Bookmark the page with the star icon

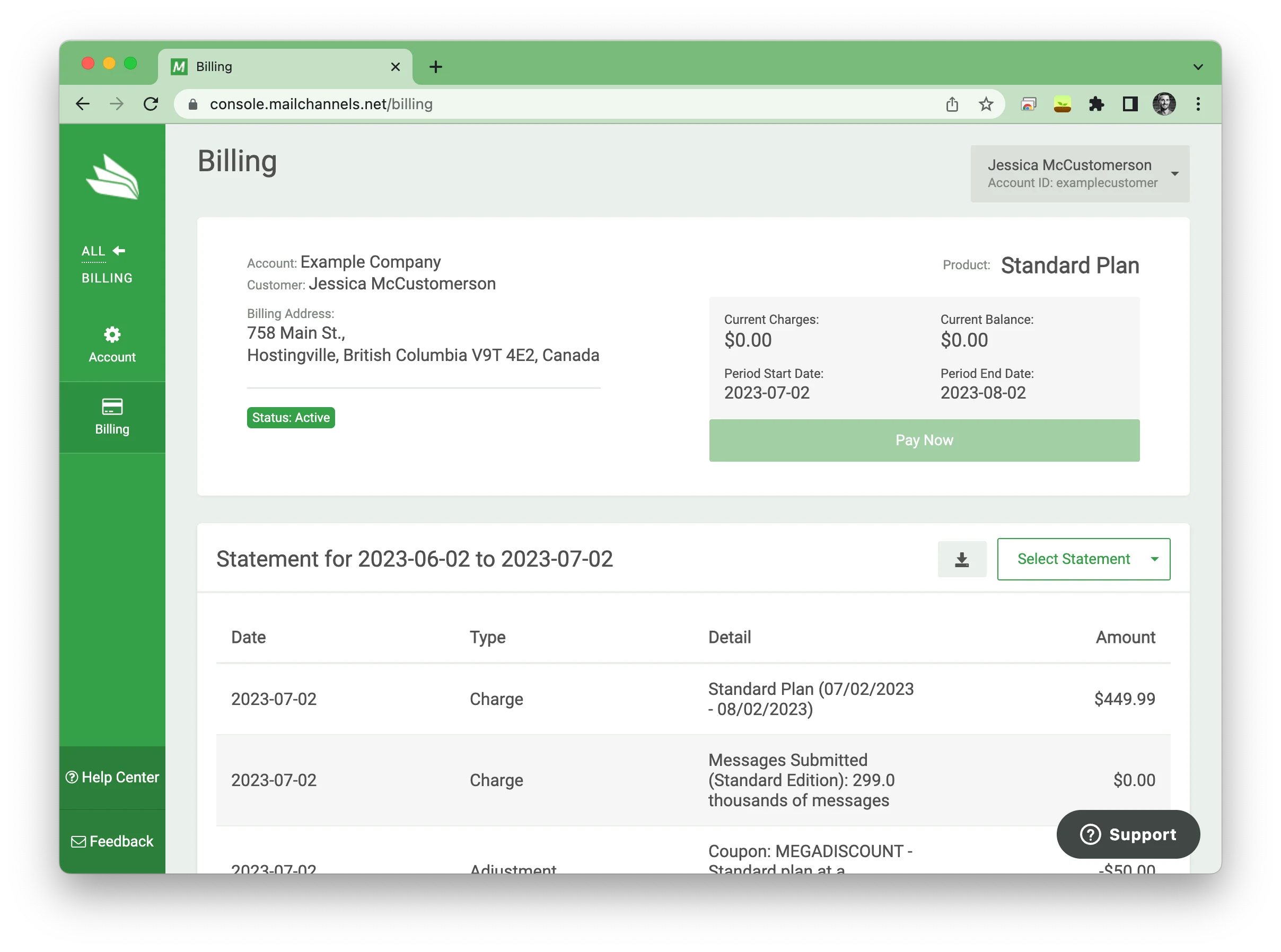(985, 104)
